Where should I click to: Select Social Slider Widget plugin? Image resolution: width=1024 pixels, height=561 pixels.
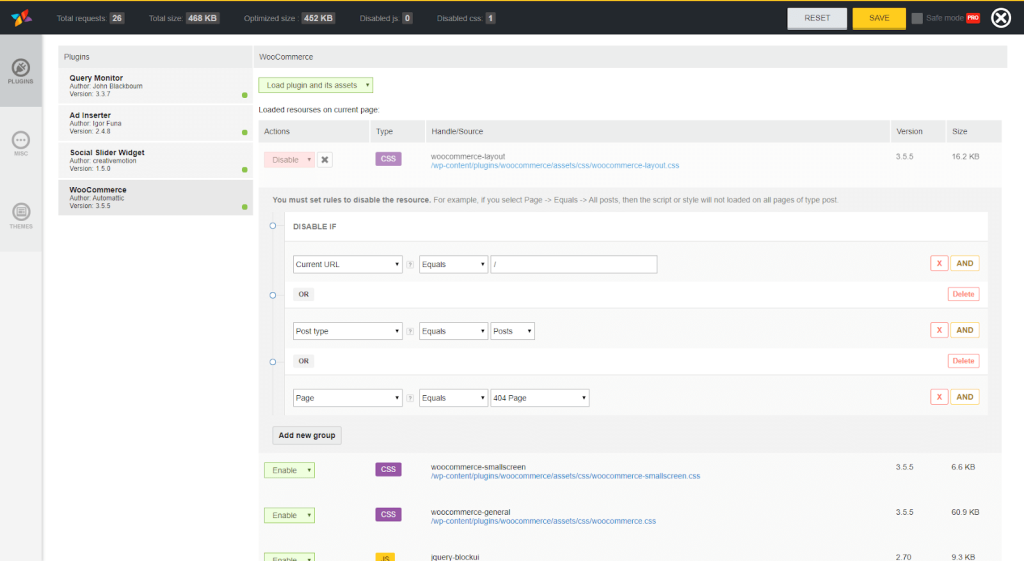(155, 160)
